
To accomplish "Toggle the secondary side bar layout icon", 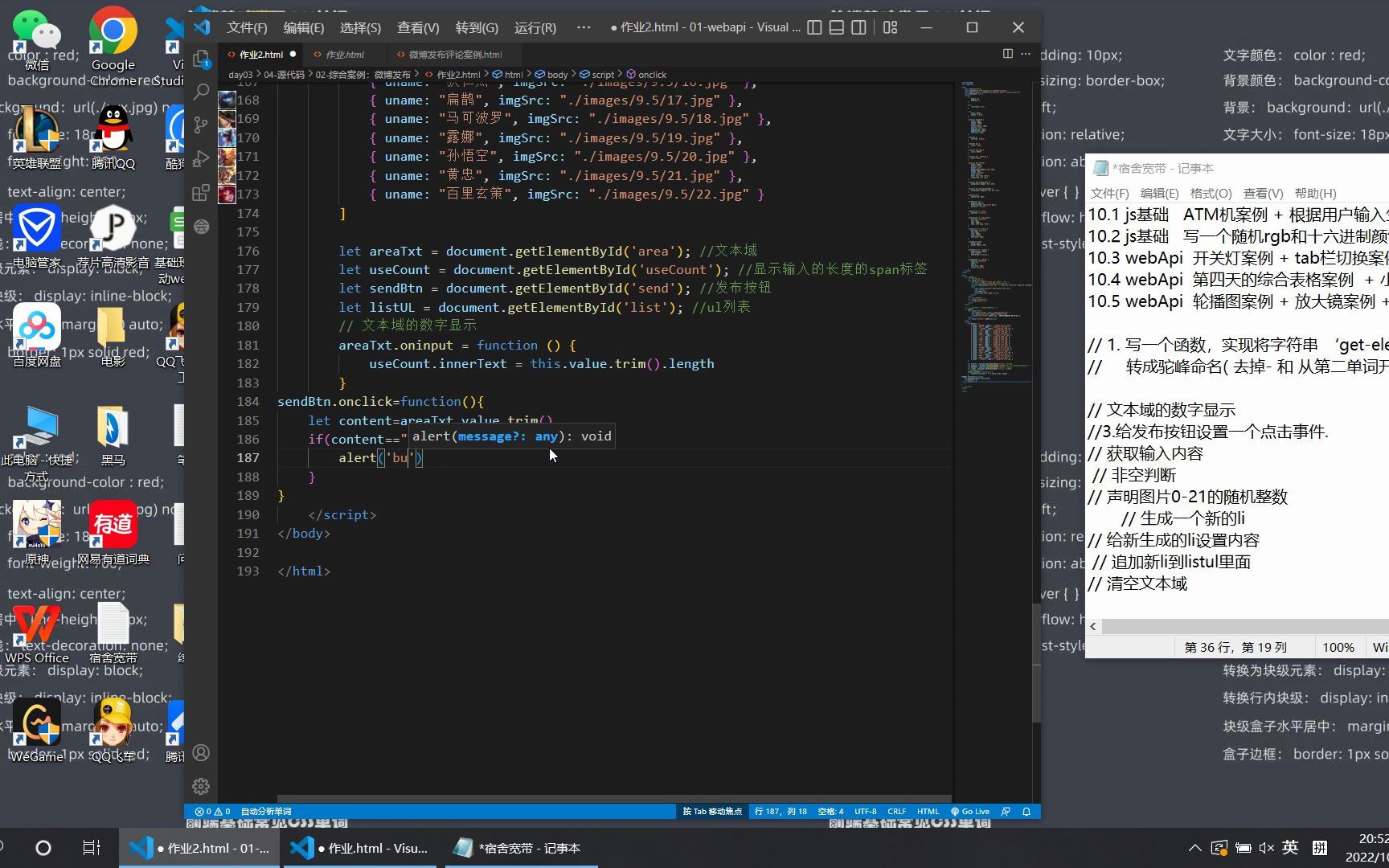I will coord(859,27).
